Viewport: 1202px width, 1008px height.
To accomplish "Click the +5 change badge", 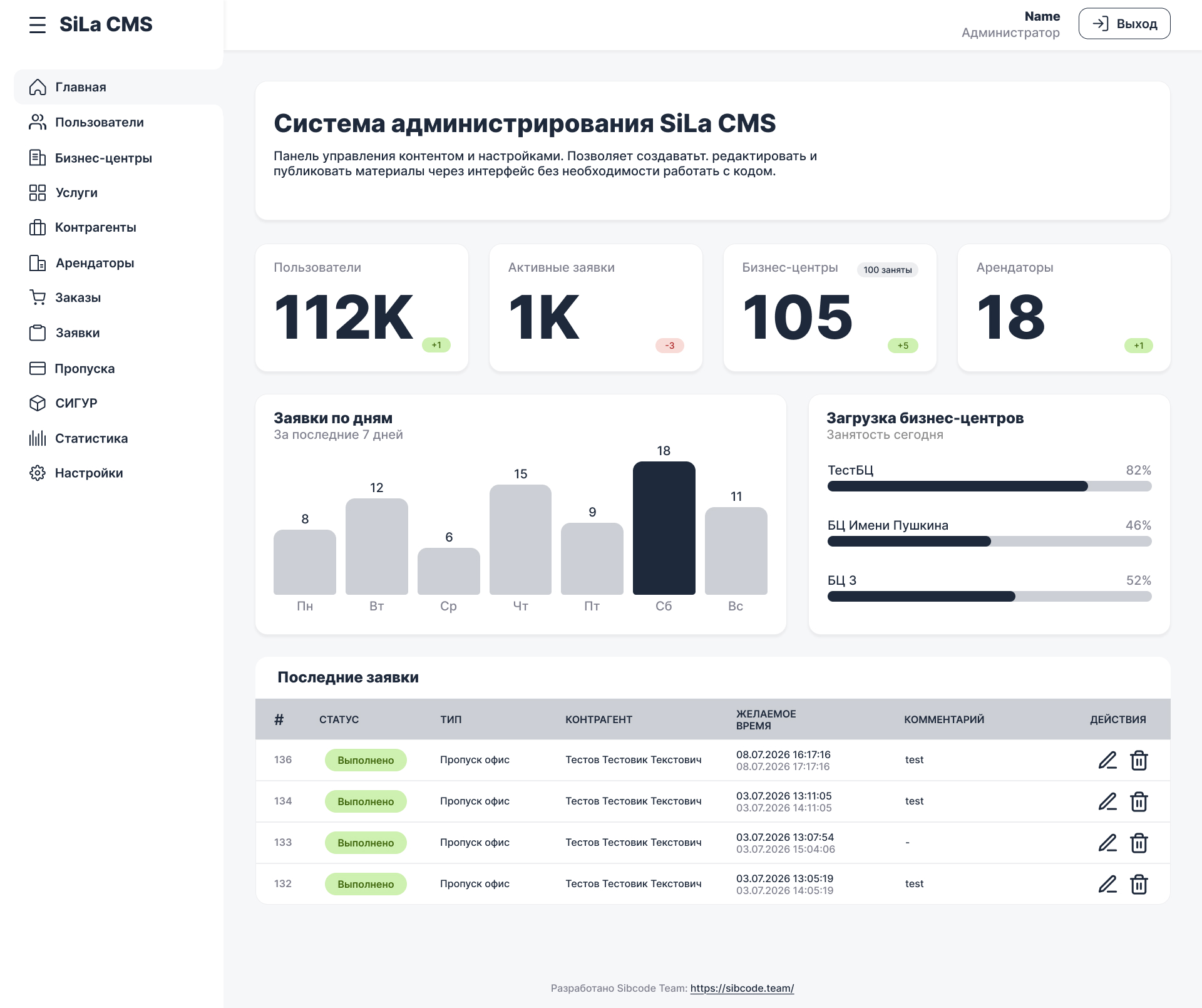I will pos(903,346).
